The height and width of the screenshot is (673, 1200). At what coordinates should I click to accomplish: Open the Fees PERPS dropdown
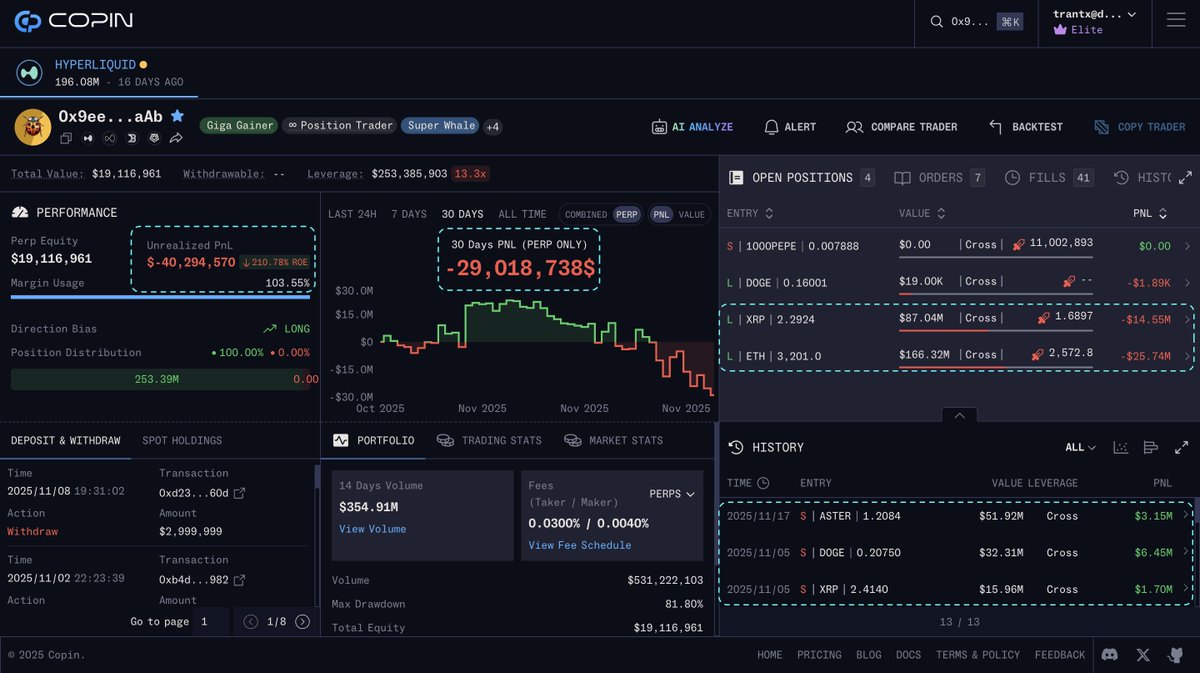tap(672, 494)
